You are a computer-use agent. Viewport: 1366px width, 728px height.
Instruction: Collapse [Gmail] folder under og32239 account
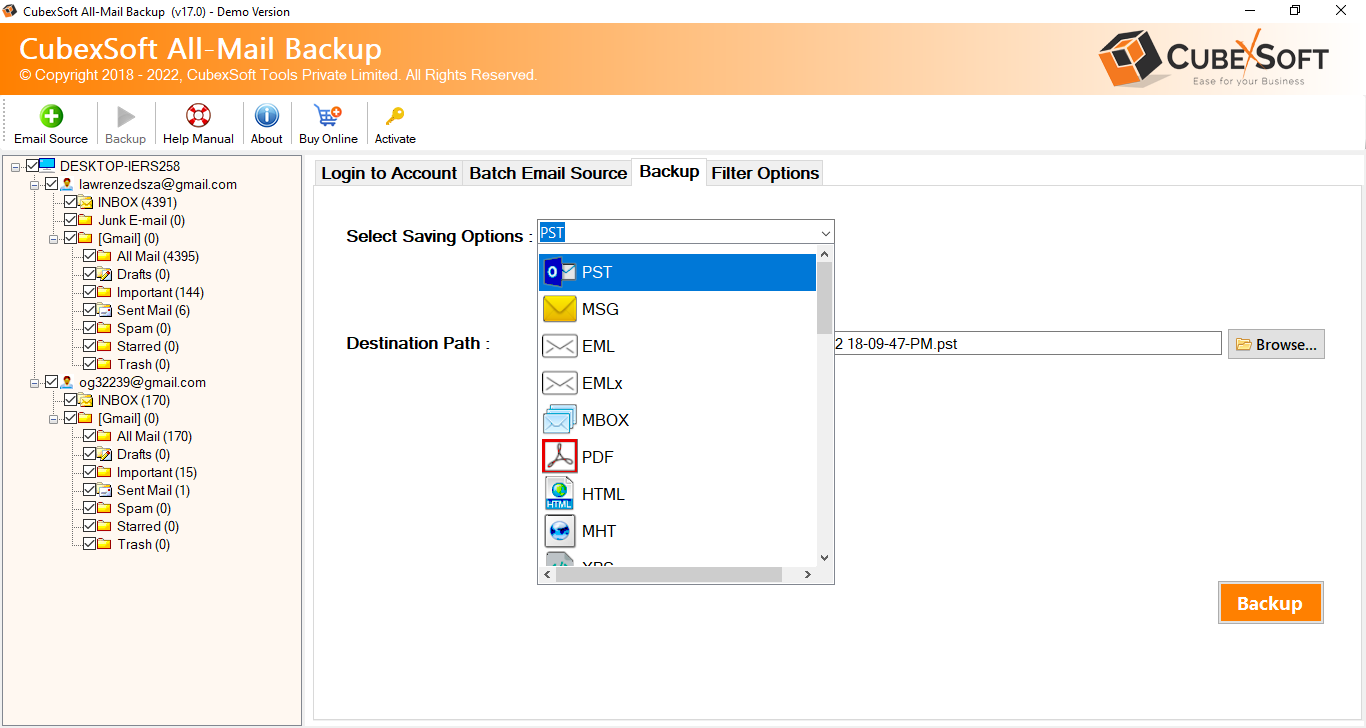[x=54, y=418]
